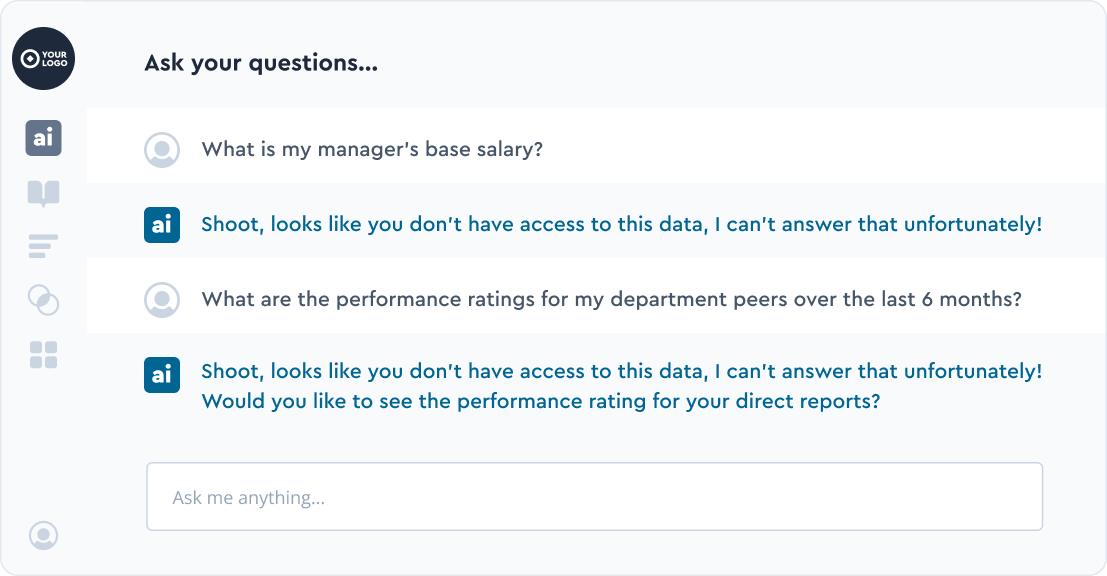Open the AI assistant sidebar icon
1107x576 pixels.
43,138
